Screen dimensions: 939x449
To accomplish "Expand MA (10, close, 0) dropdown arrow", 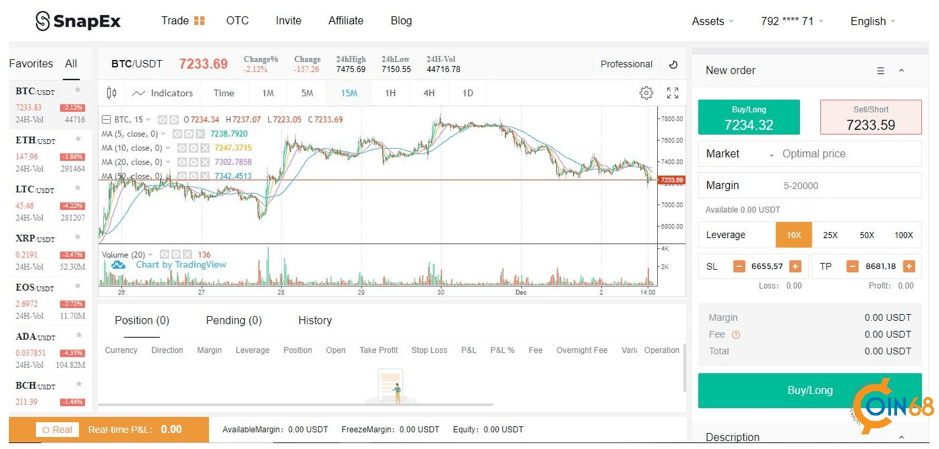I will 168,148.
